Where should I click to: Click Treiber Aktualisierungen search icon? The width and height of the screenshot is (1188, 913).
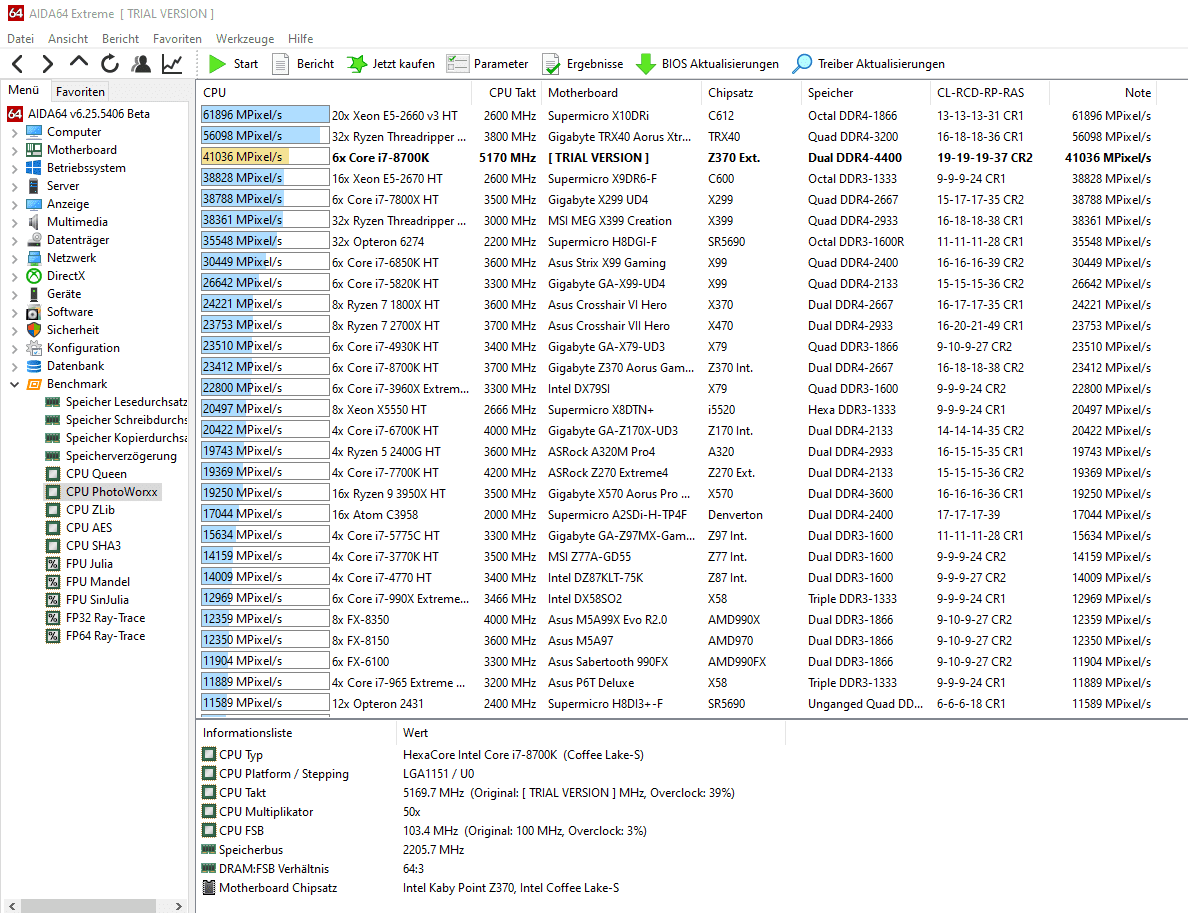pos(802,64)
